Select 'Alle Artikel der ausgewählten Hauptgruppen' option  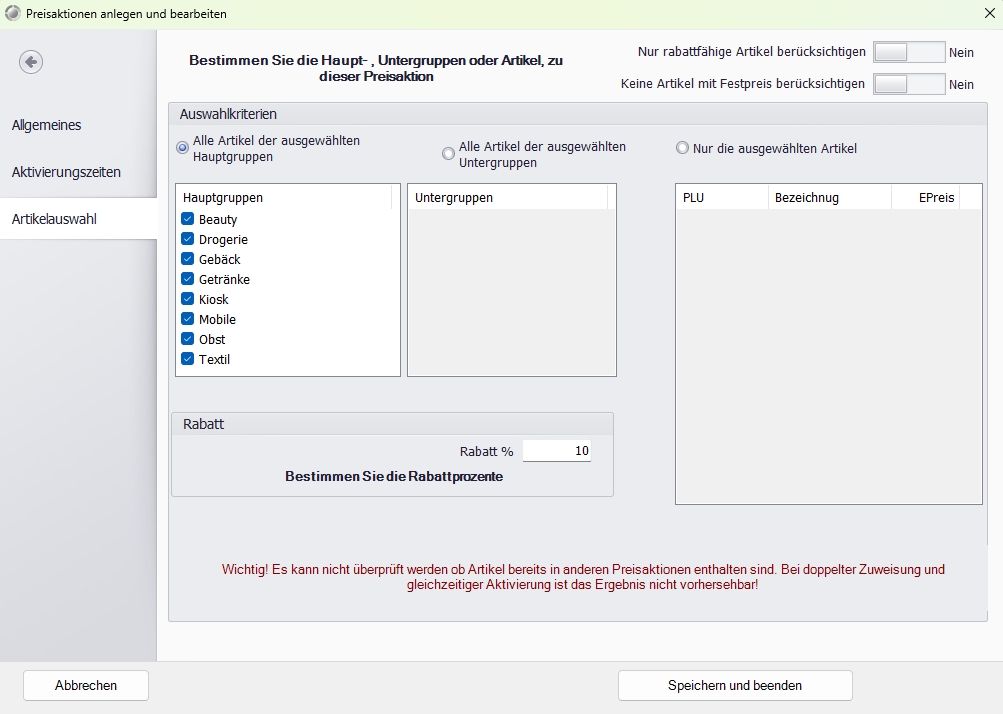pyautogui.click(x=182, y=148)
